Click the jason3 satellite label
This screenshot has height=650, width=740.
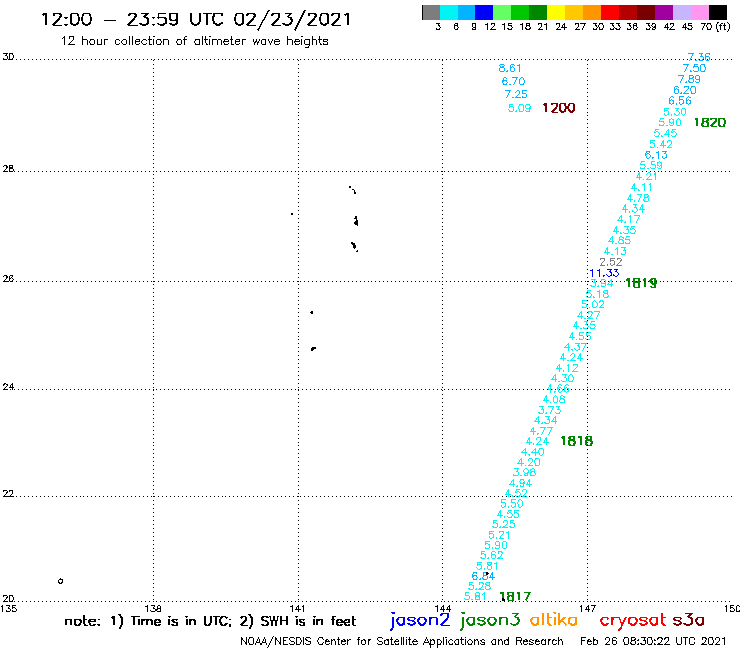[490, 621]
